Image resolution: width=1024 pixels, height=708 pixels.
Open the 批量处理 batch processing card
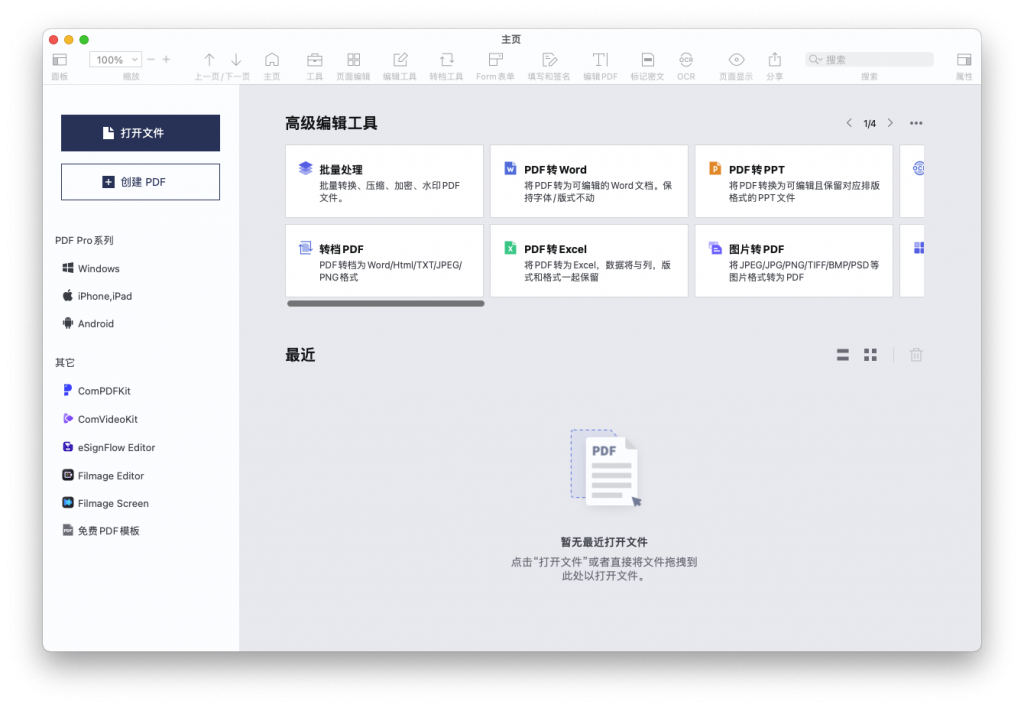tap(384, 181)
